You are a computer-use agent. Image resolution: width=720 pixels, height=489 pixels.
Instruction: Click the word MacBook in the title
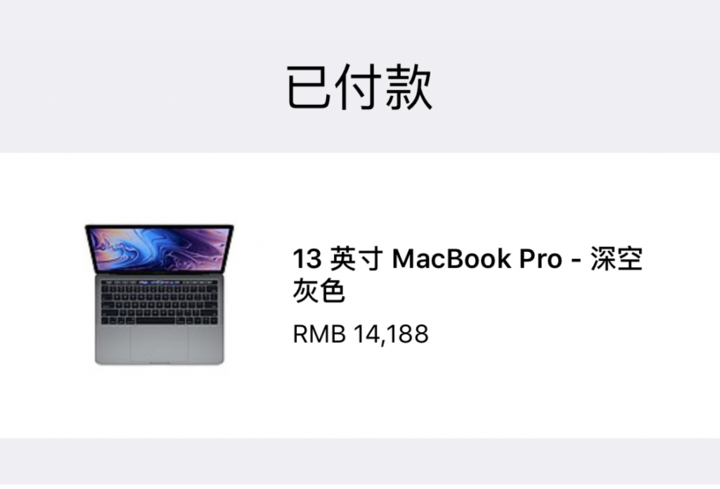(451, 259)
